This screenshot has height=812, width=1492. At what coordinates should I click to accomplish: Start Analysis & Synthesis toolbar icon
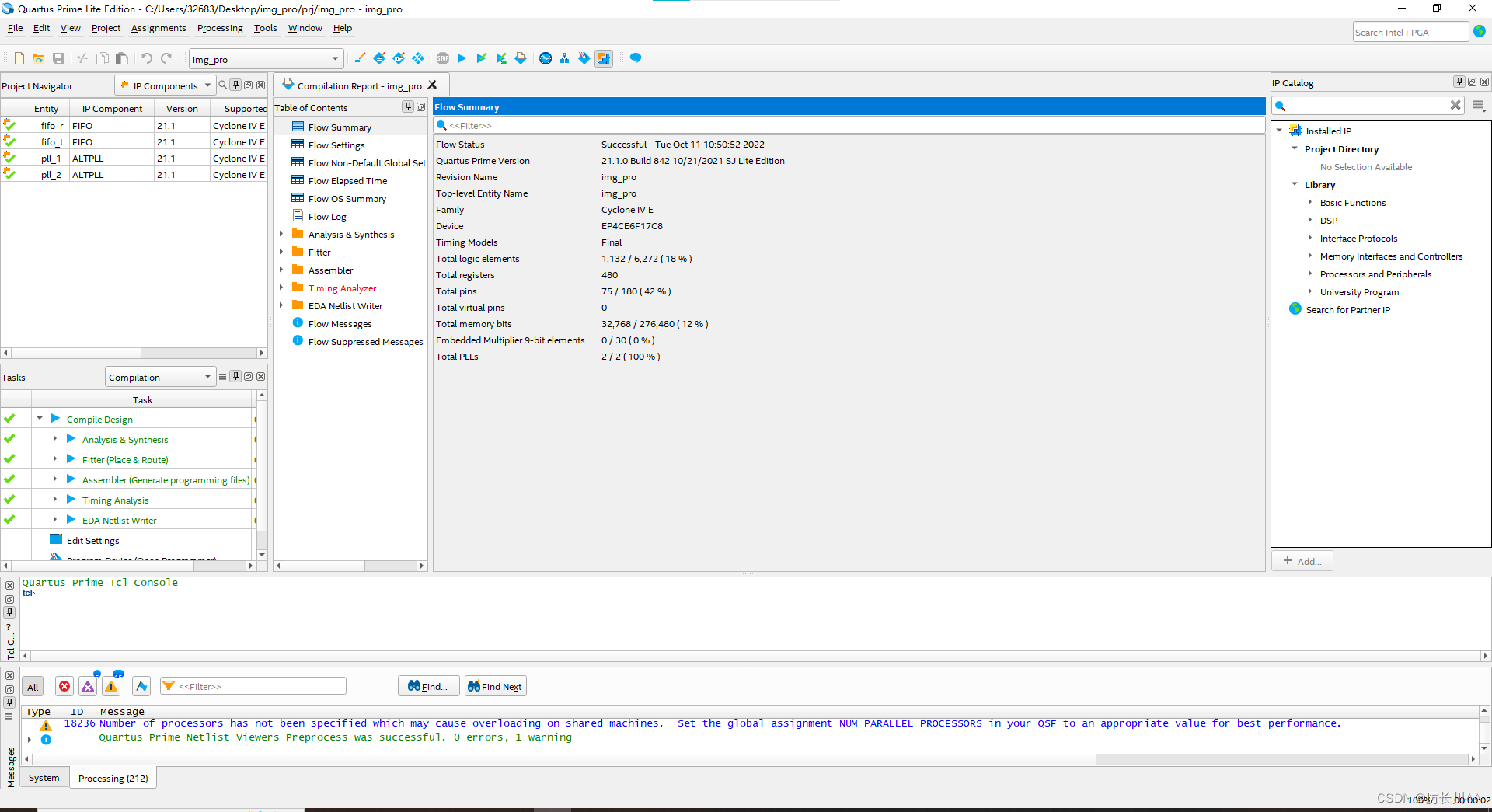click(482, 58)
